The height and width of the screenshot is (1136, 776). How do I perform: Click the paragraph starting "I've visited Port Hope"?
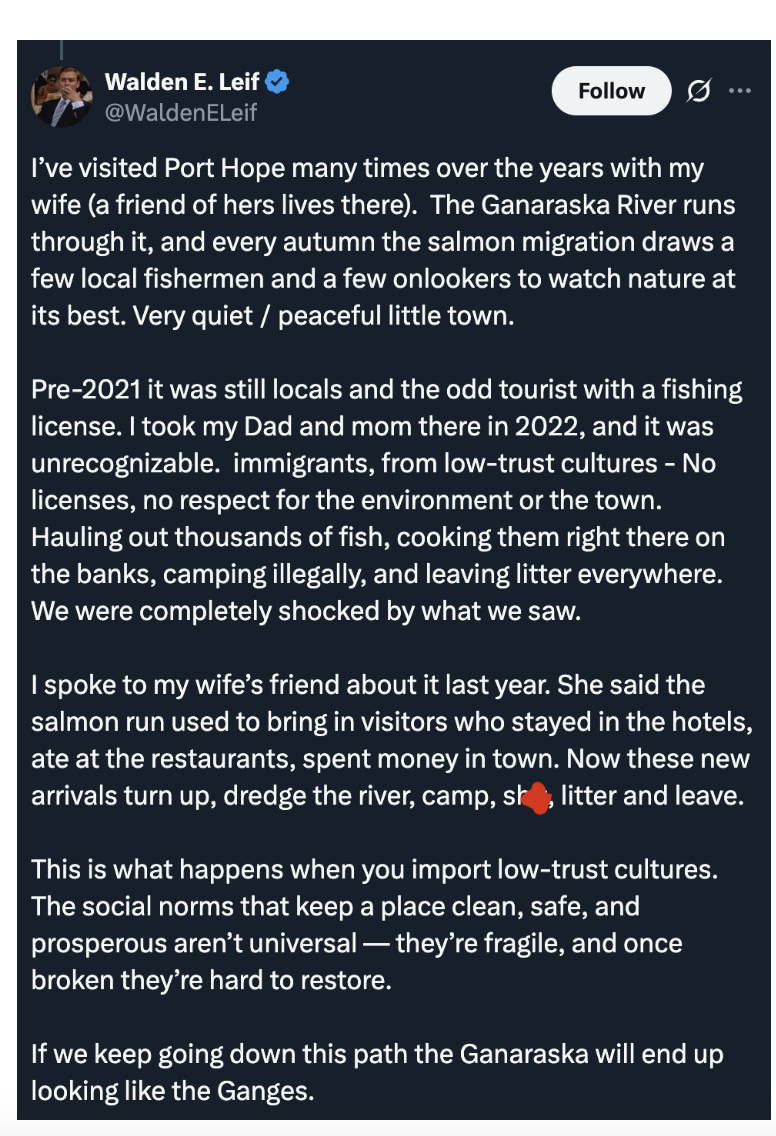(x=383, y=241)
